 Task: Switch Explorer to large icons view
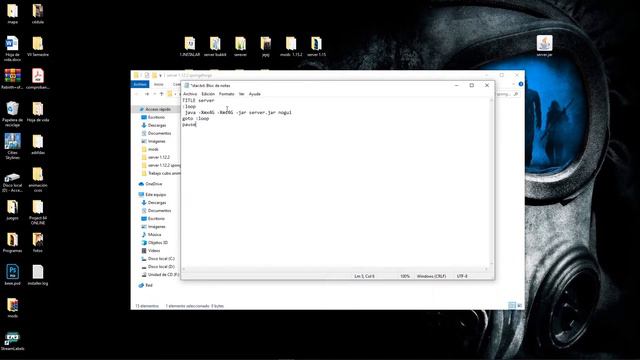(520, 305)
